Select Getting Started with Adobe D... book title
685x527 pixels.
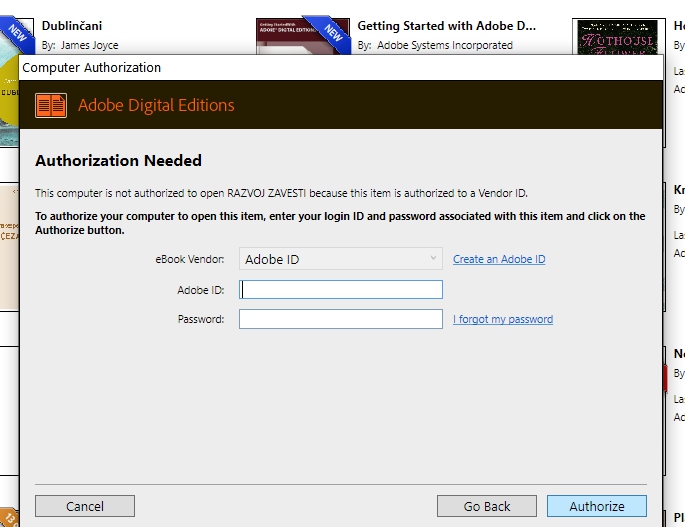[446, 26]
